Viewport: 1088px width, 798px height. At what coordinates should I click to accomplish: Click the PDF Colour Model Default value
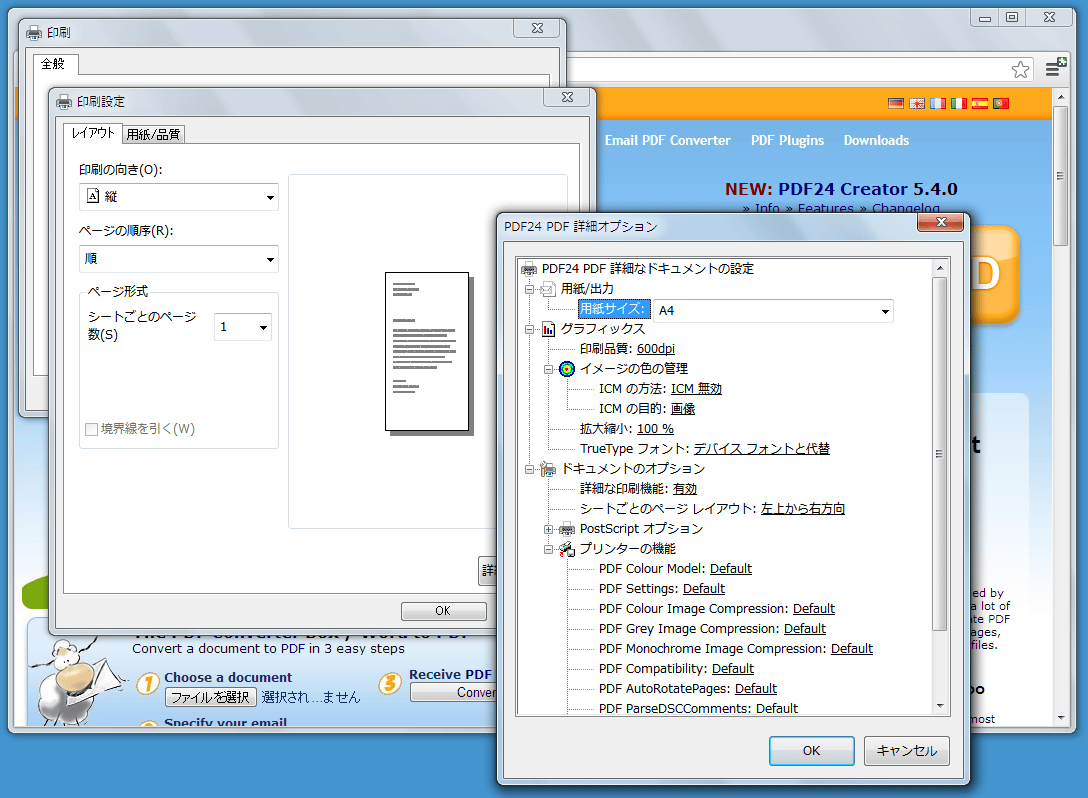click(731, 569)
